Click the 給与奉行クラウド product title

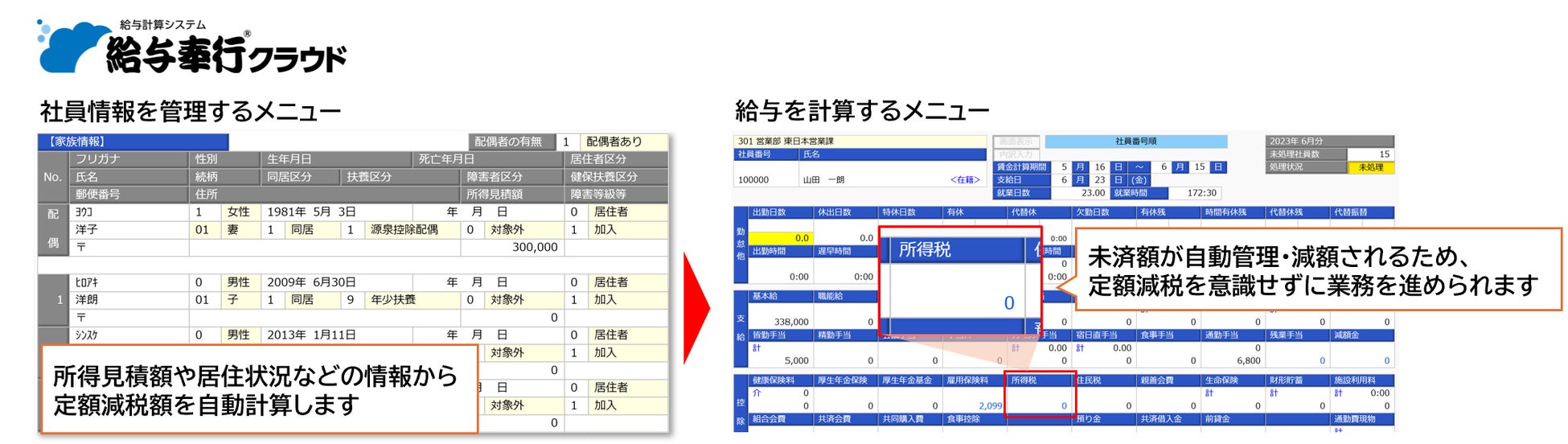click(225, 55)
